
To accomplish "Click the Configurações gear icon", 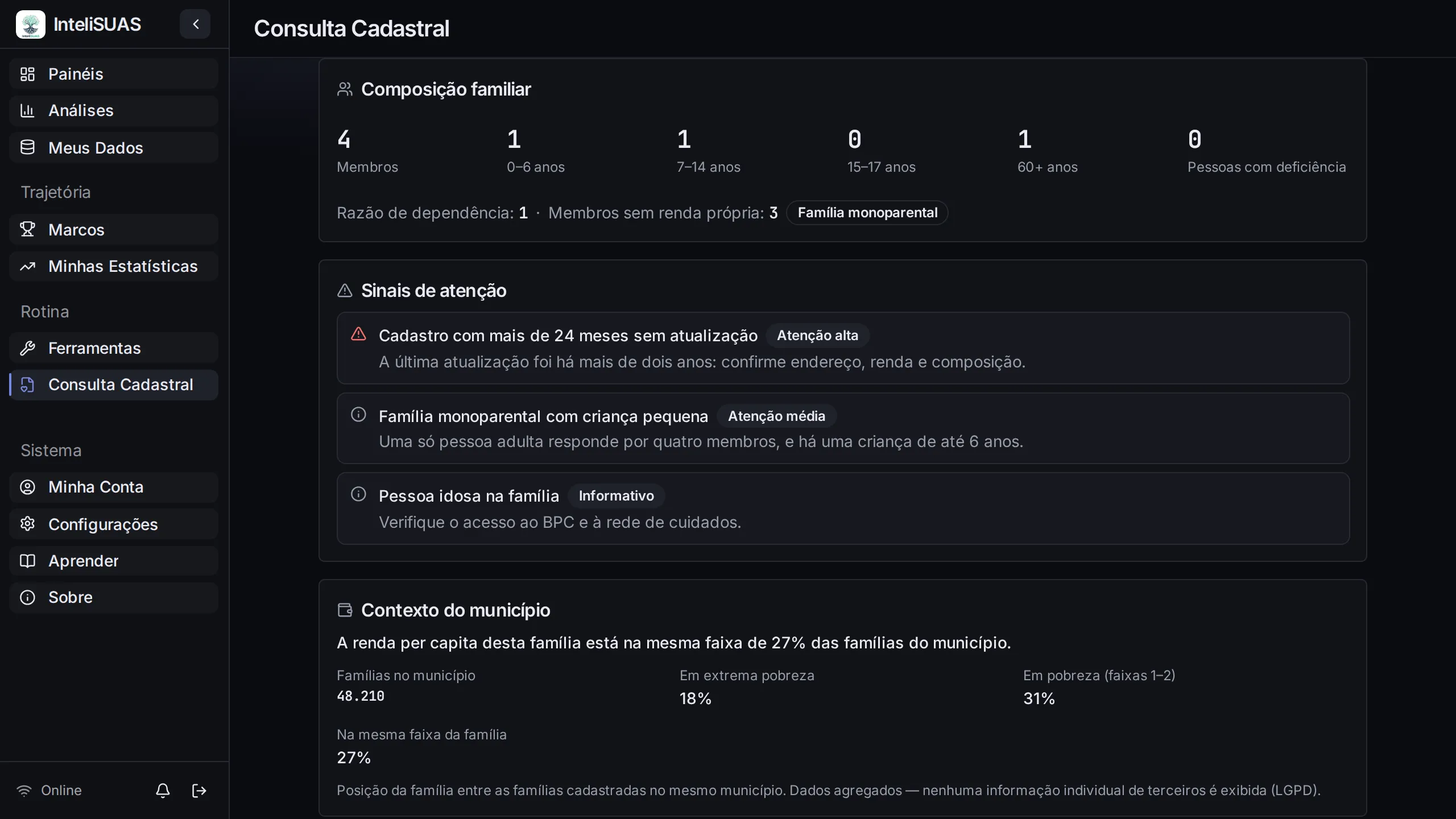I will pyautogui.click(x=27, y=524).
